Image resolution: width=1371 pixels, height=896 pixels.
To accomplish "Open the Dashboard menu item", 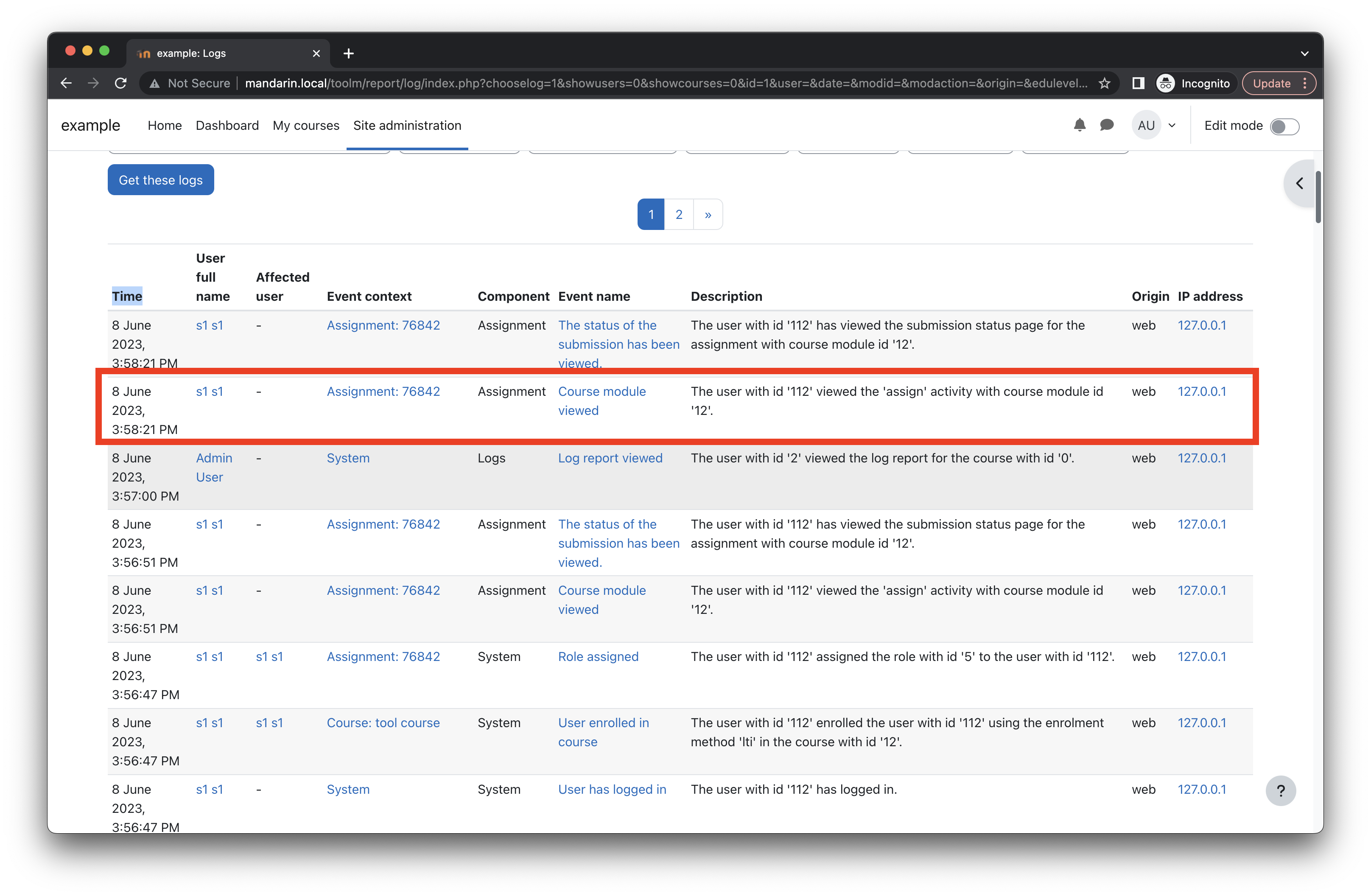I will tap(227, 126).
